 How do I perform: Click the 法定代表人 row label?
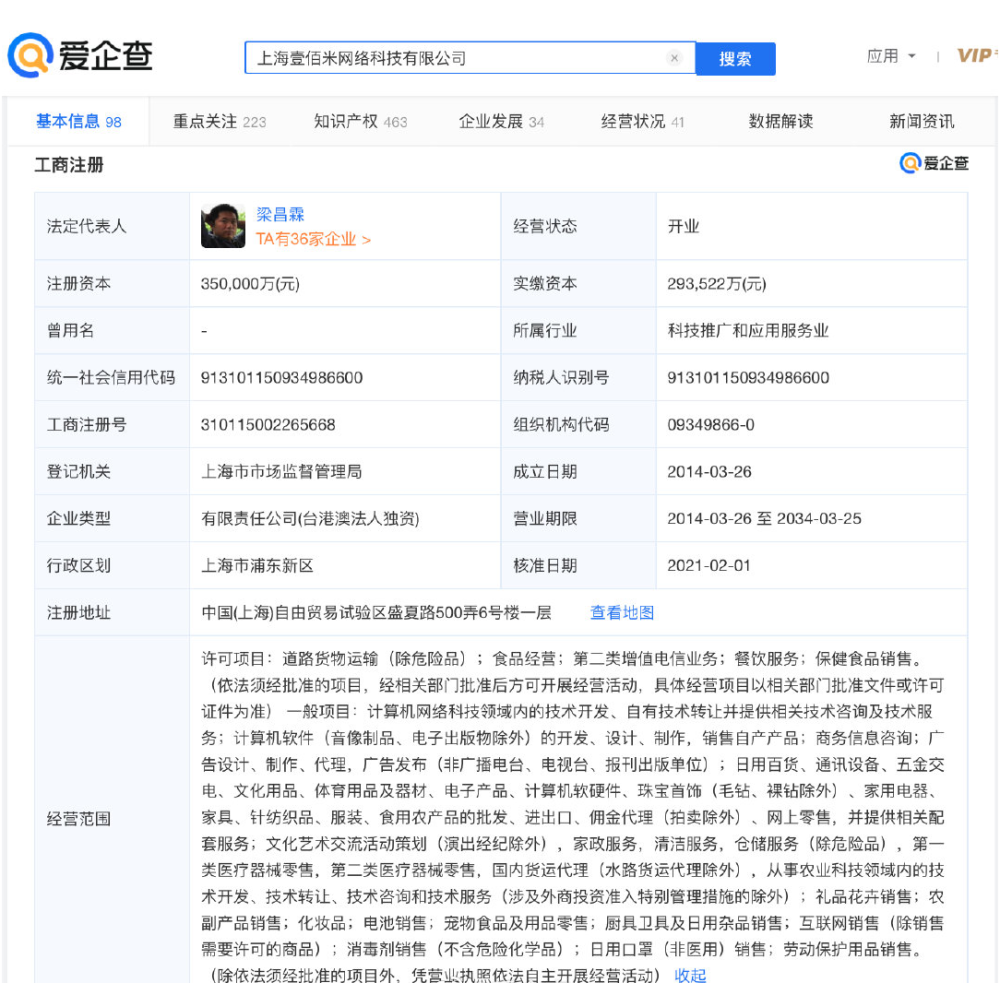point(86,226)
